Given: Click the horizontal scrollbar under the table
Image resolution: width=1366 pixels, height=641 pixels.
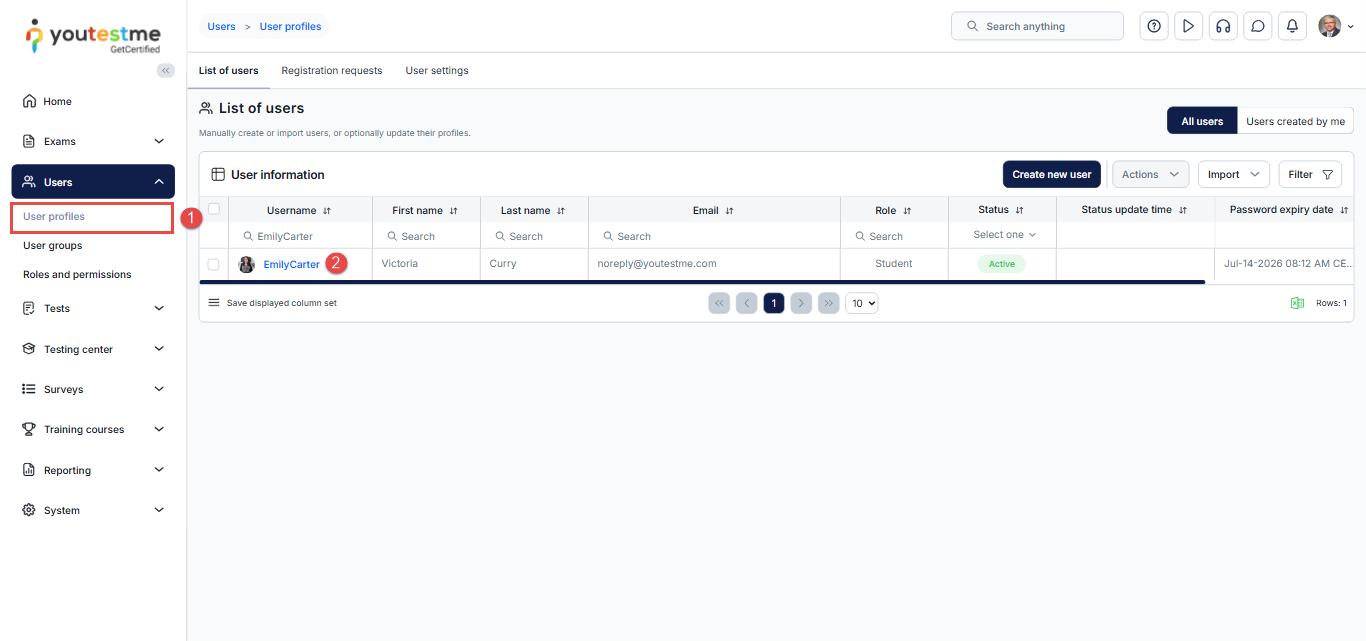Looking at the screenshot, I should [x=702, y=283].
